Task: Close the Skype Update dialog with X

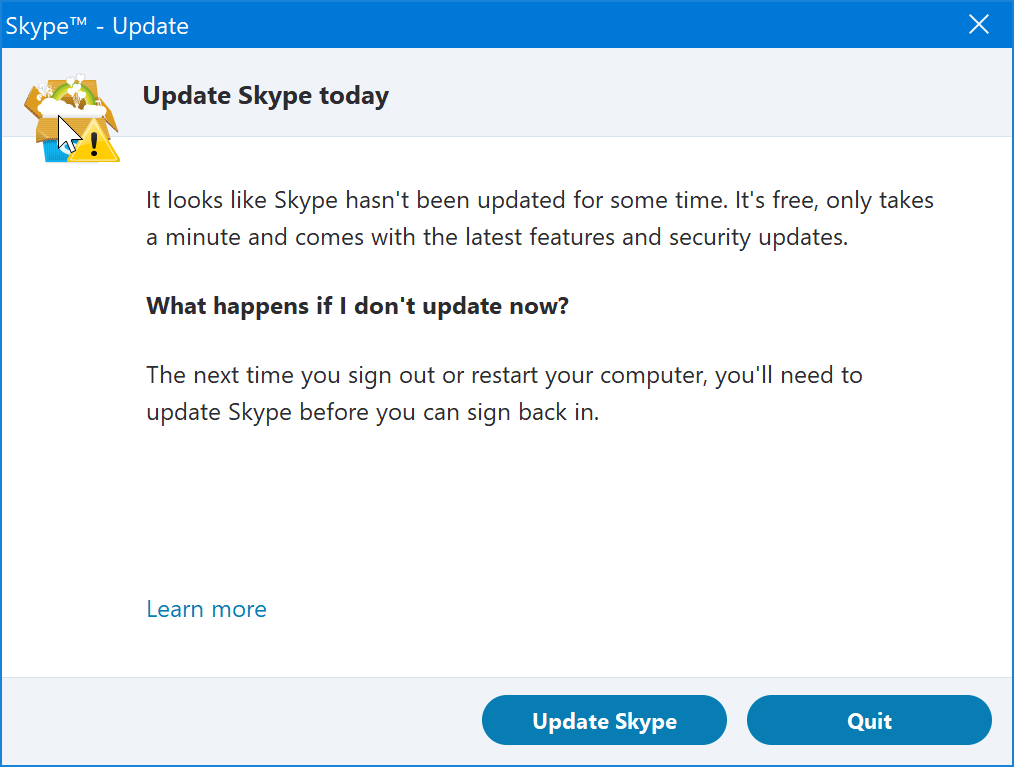Action: (x=979, y=25)
